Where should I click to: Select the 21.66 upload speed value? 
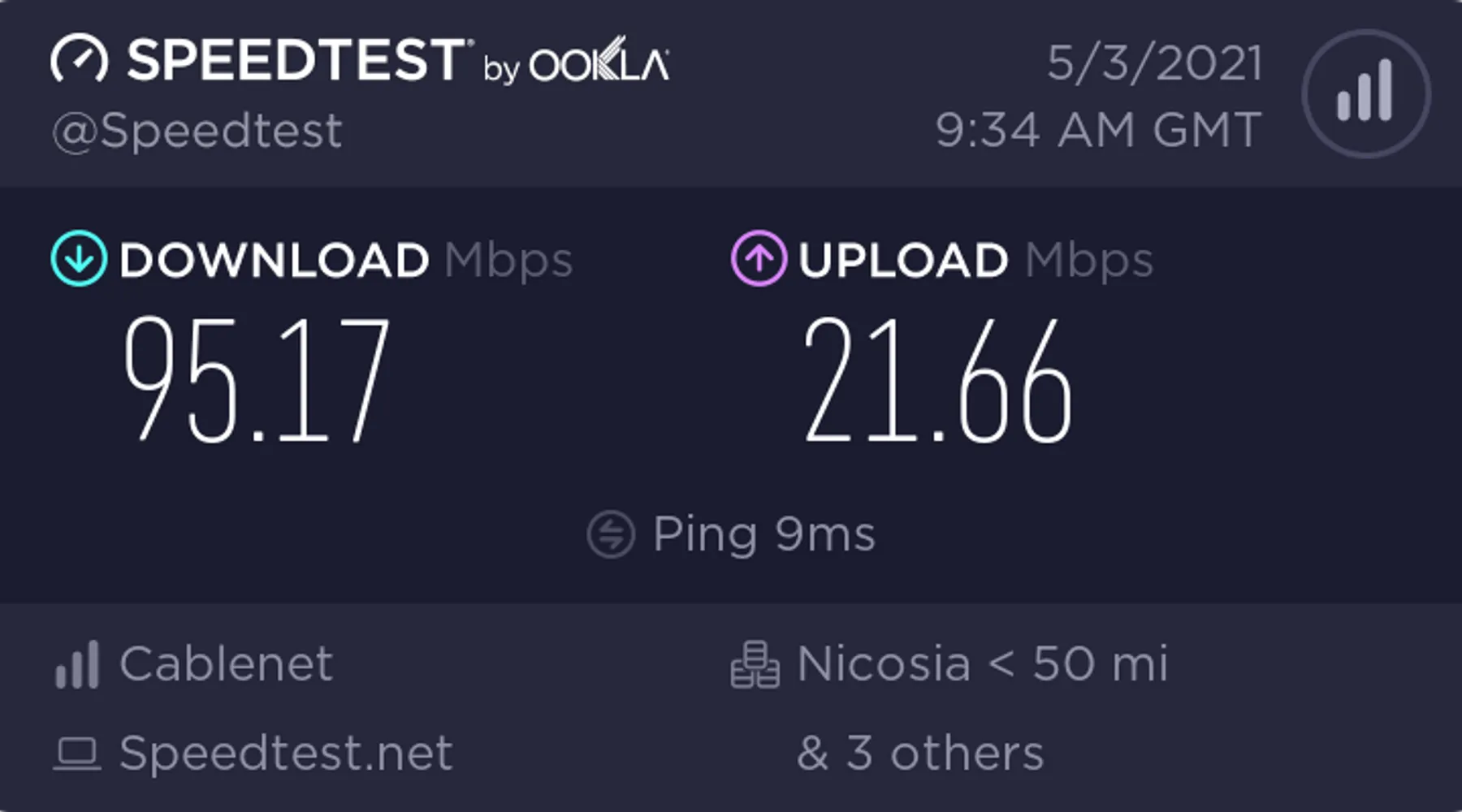point(938,379)
